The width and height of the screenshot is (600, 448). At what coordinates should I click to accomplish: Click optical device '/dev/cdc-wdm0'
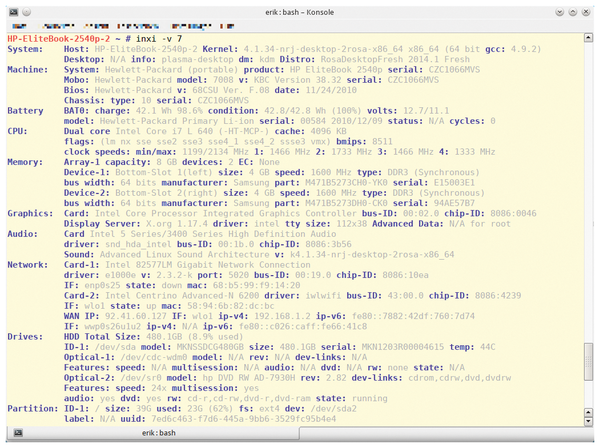[x=154, y=357]
